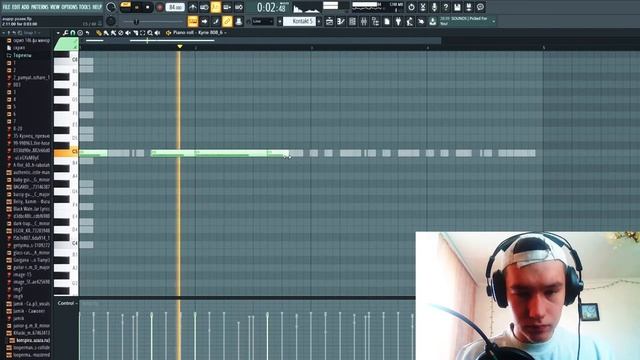Viewport: 640px width, 360px height.
Task: Select the piano roll zoom magnifier tool
Action: 150,33
